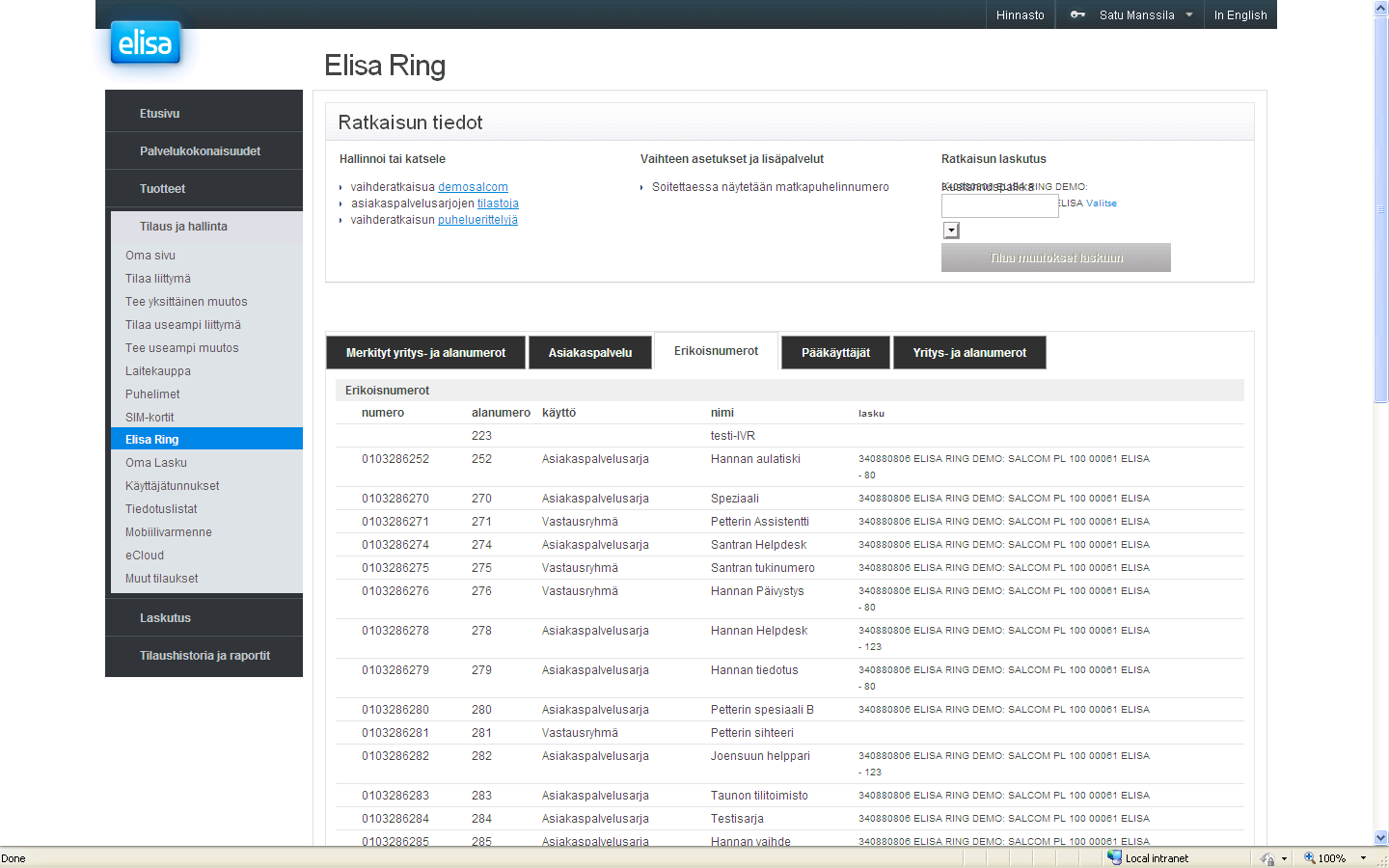Open Tee yksittäinen muutos

pyautogui.click(x=186, y=301)
